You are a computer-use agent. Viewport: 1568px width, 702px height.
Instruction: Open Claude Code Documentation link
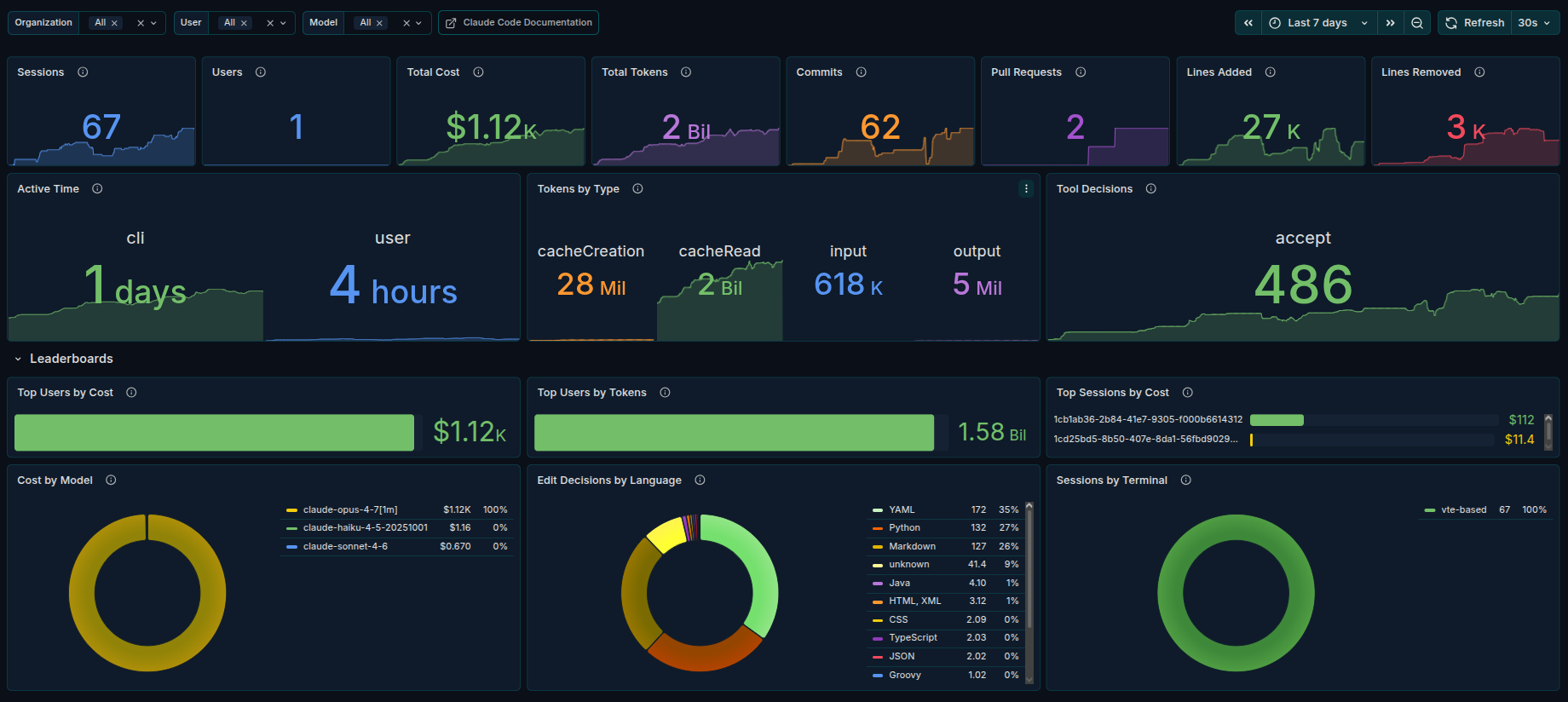click(518, 23)
